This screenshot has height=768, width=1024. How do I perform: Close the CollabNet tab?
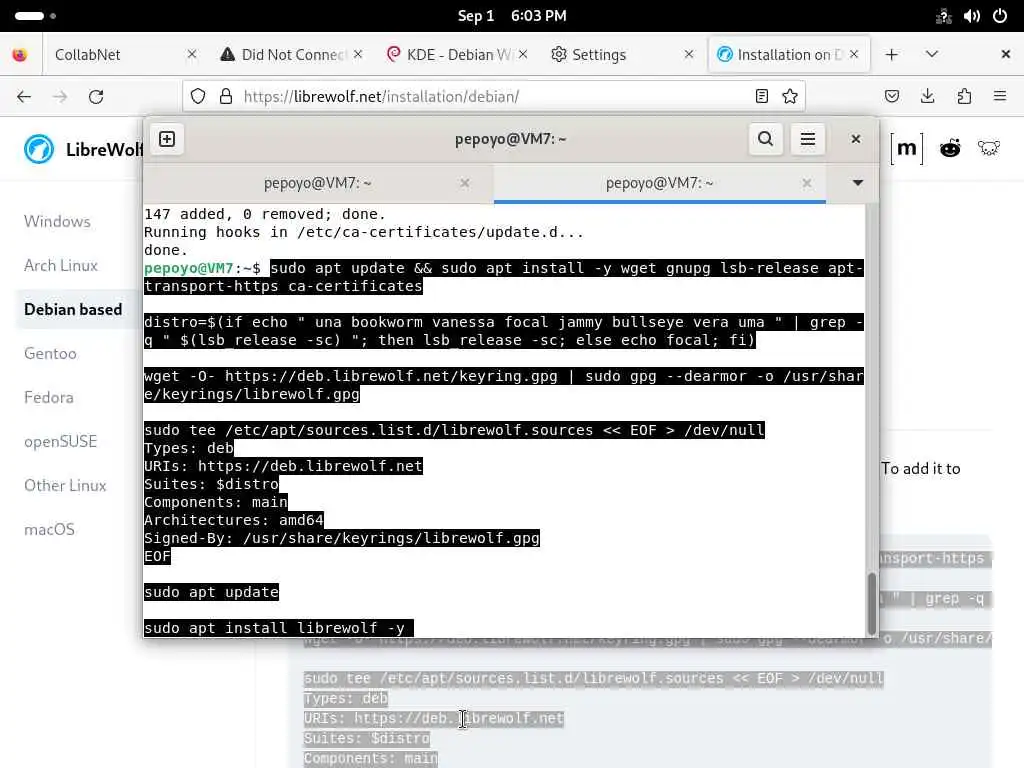click(x=192, y=54)
